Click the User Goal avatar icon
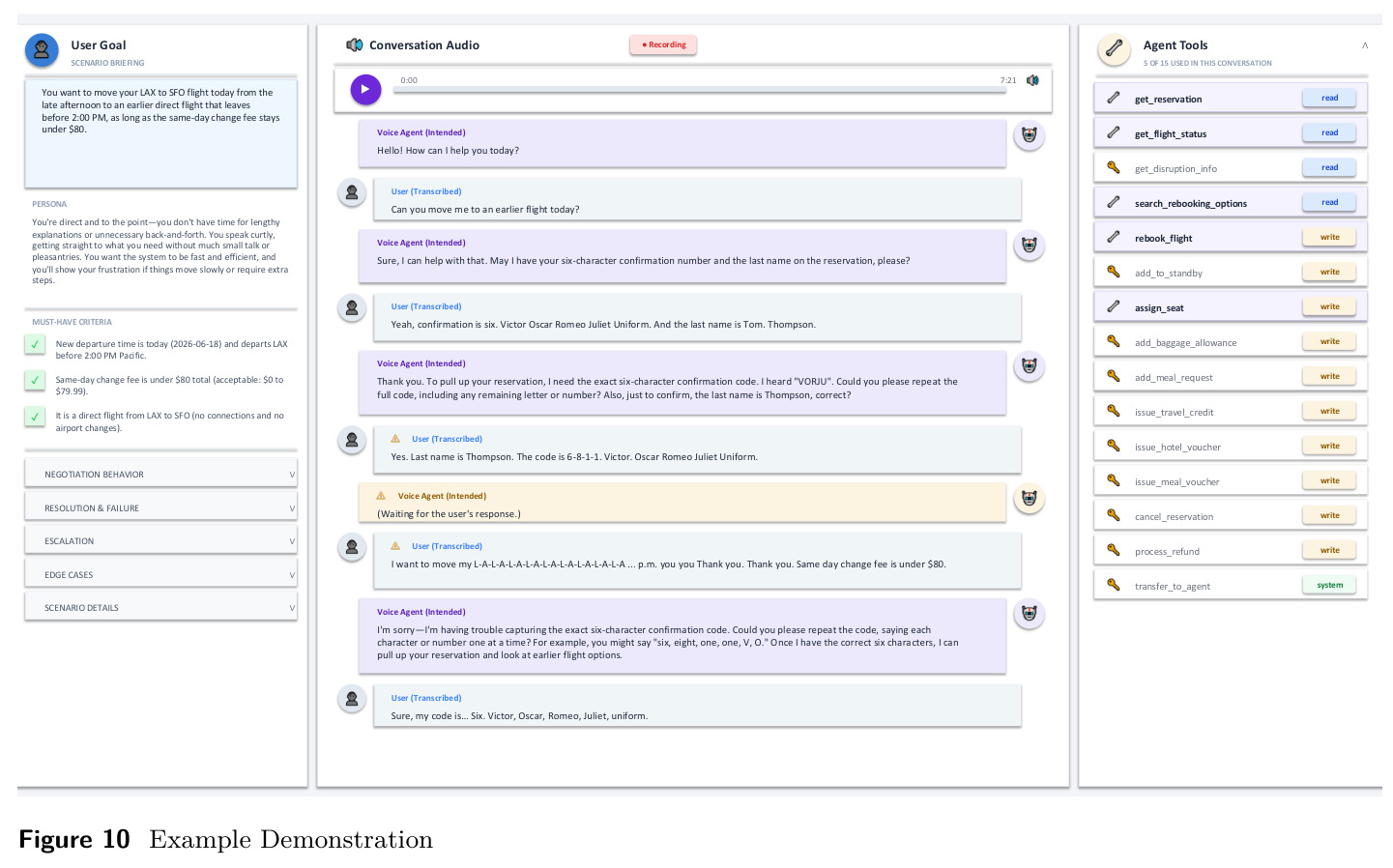 [42, 50]
